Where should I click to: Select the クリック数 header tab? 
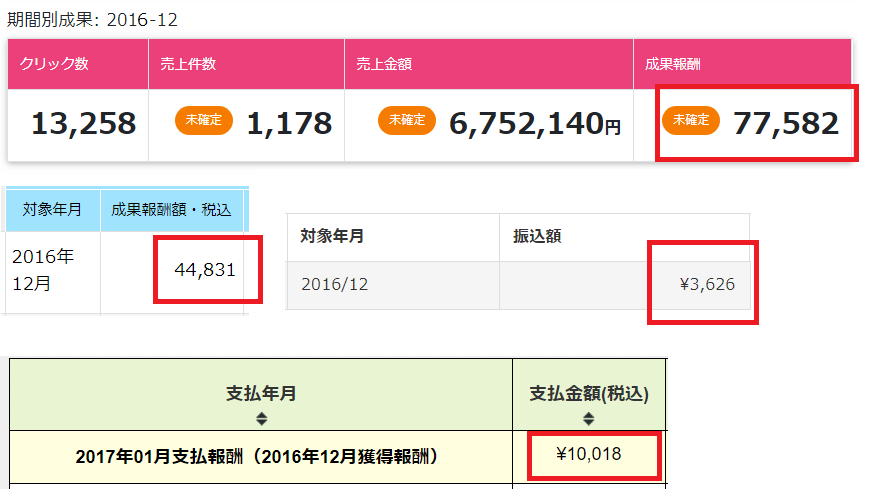coord(78,64)
